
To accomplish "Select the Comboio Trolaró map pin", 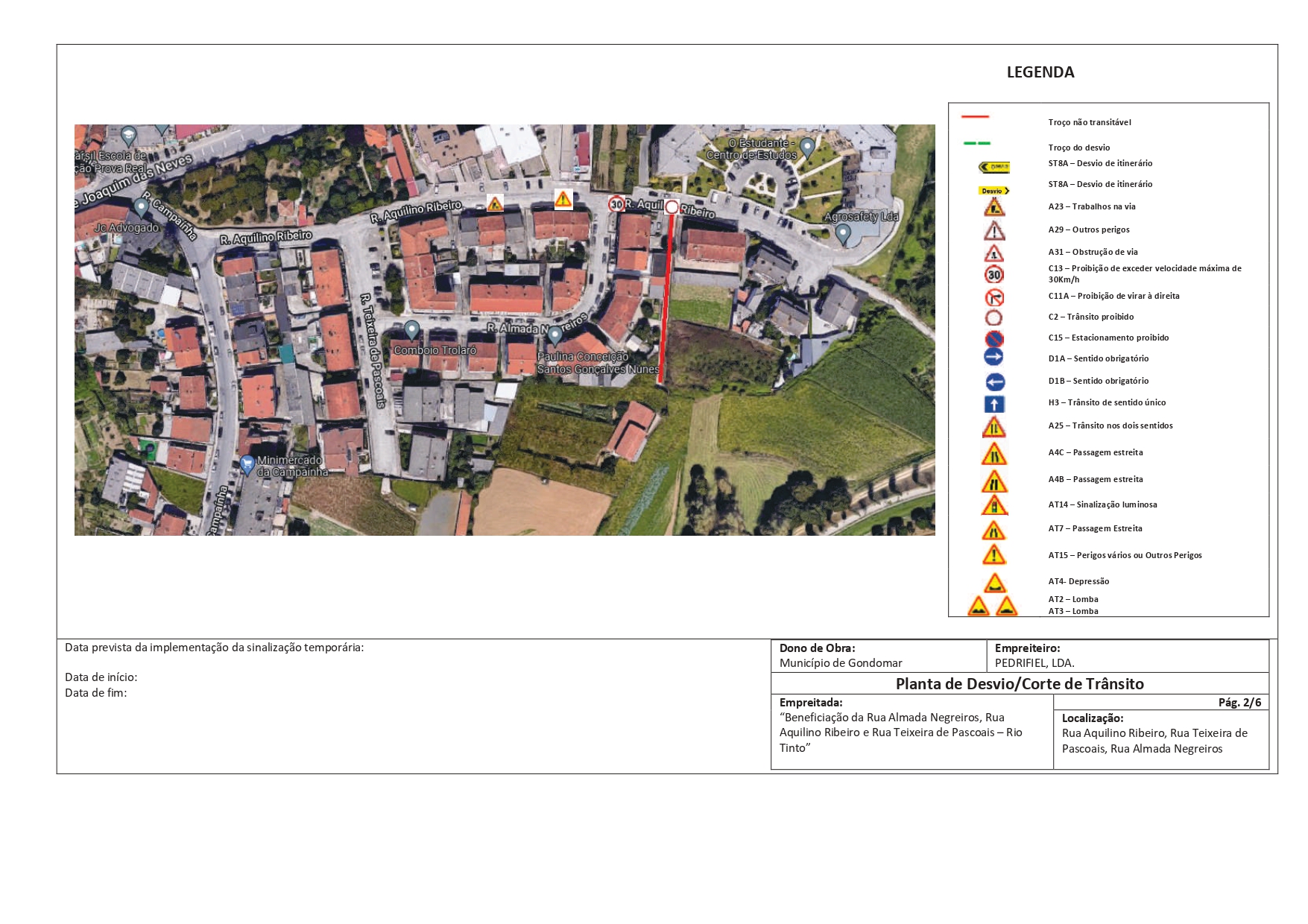I will coord(411,330).
